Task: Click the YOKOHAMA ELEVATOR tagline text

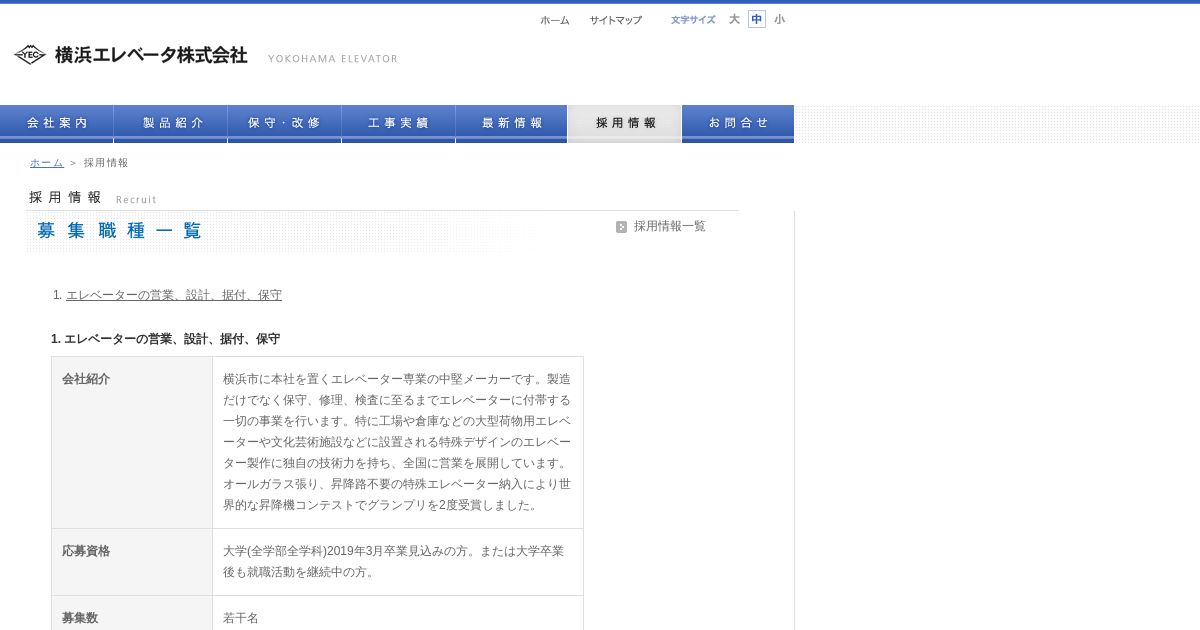Action: [333, 59]
